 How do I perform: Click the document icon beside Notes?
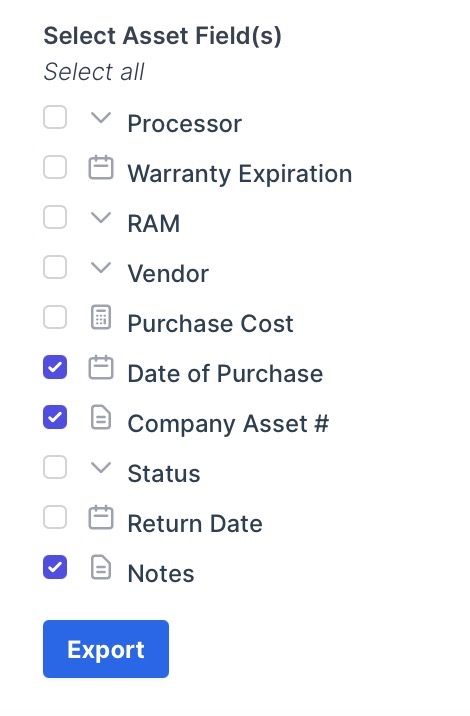click(x=100, y=567)
